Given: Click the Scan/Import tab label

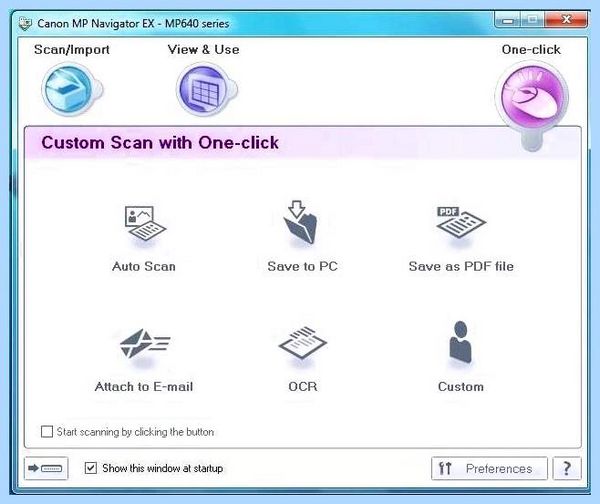Looking at the screenshot, I should click(72, 49).
